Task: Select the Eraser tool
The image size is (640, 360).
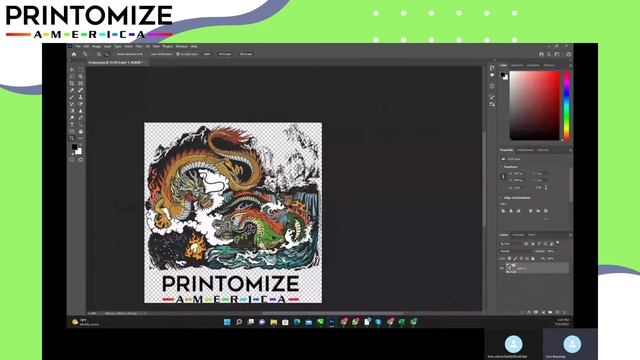Action: click(80, 104)
